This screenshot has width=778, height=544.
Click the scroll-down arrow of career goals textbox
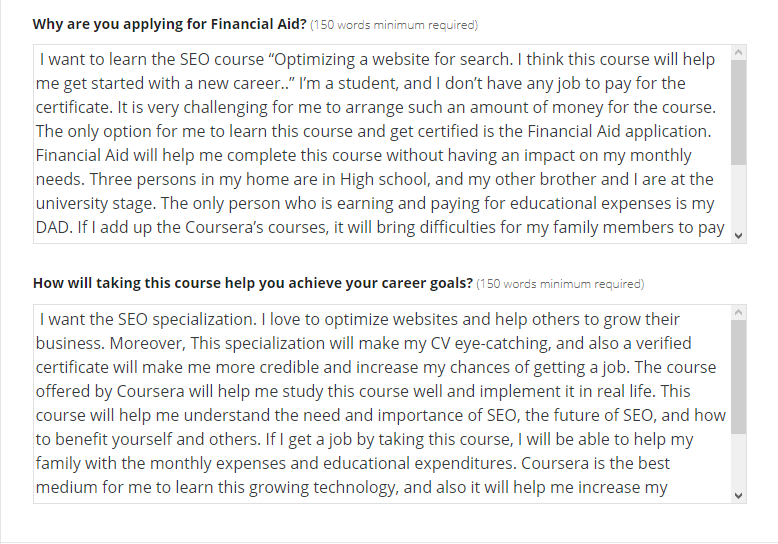pos(738,495)
